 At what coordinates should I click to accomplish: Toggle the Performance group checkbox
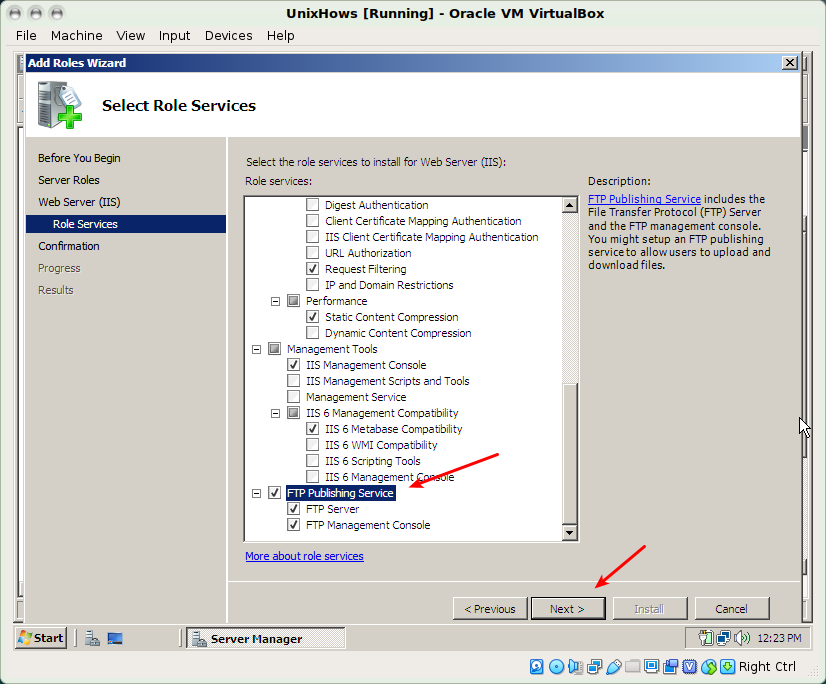tap(293, 301)
